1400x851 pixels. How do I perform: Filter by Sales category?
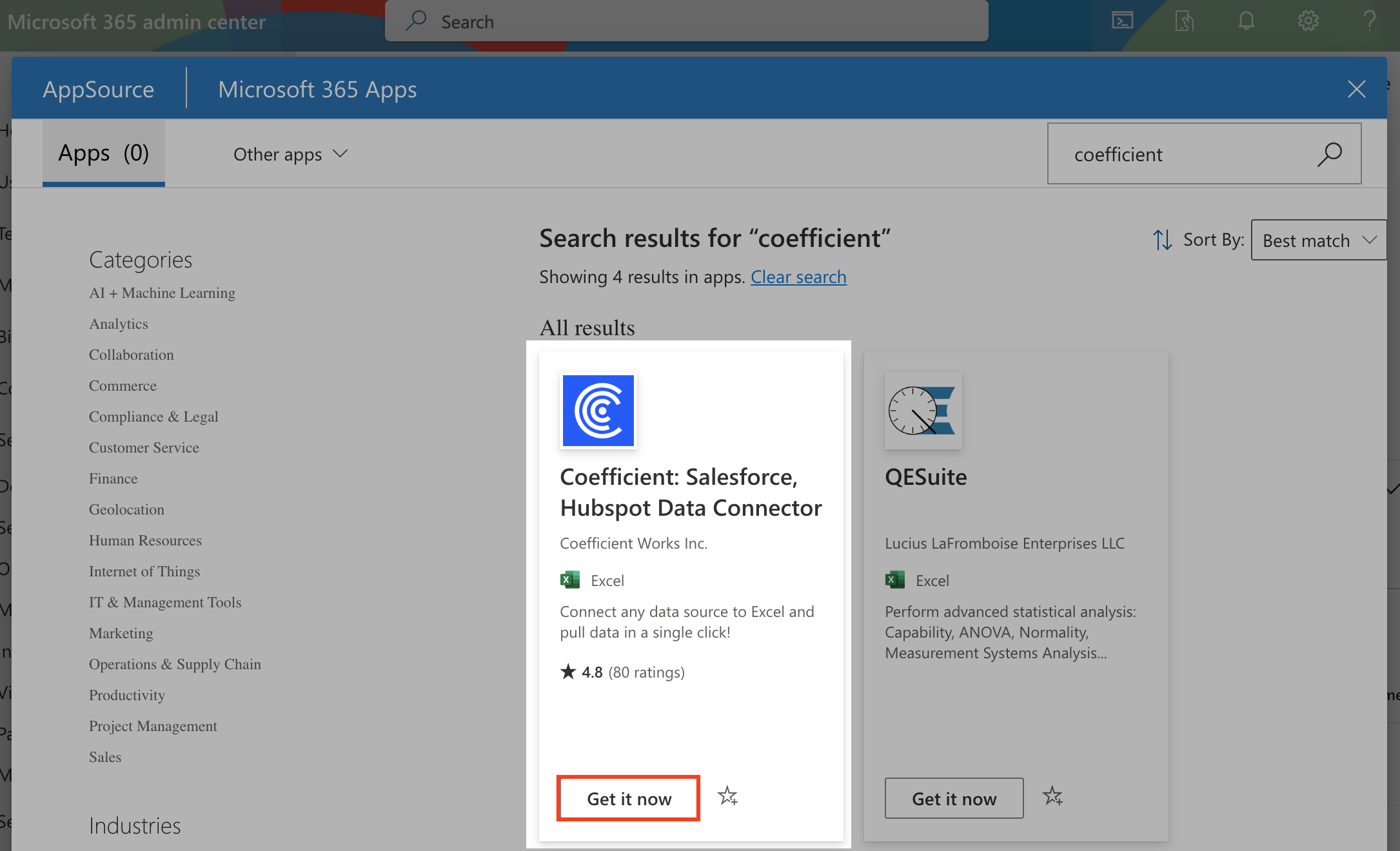point(105,757)
